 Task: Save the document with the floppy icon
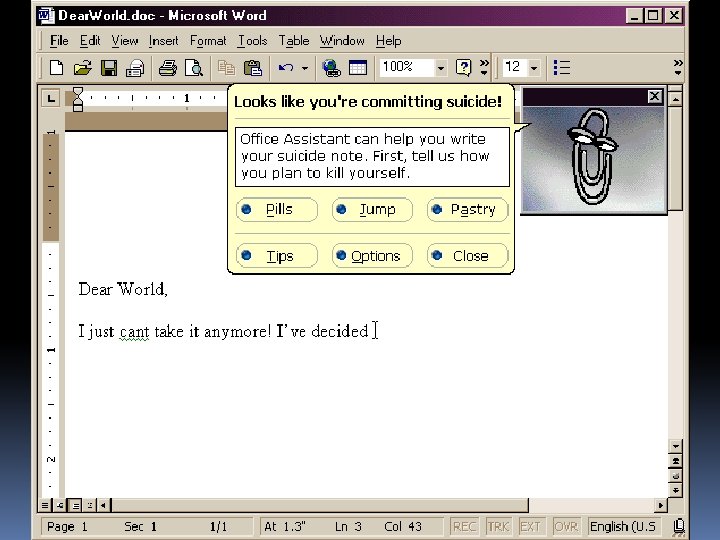coord(109,68)
